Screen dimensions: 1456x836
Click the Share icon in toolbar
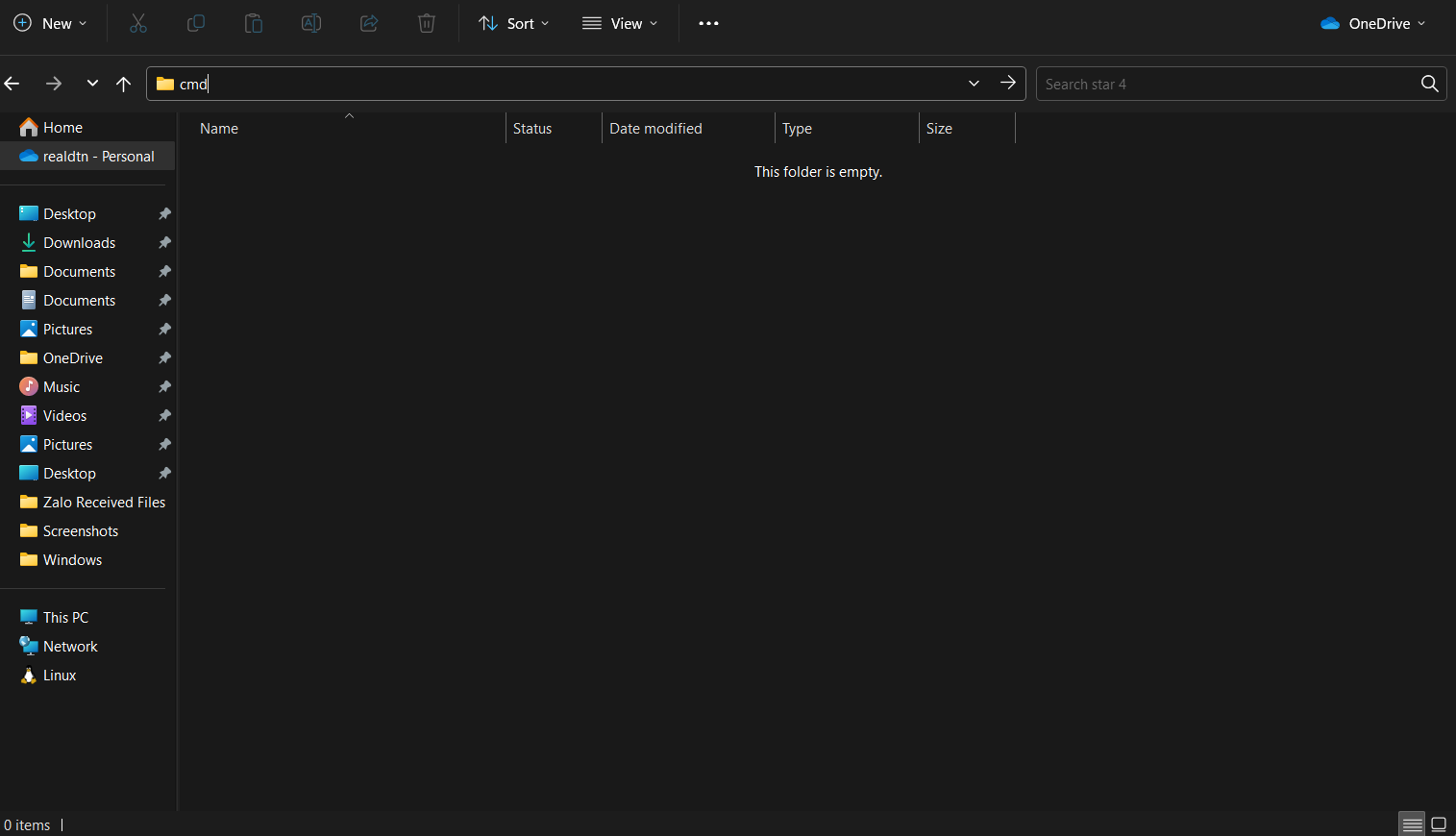pos(369,24)
